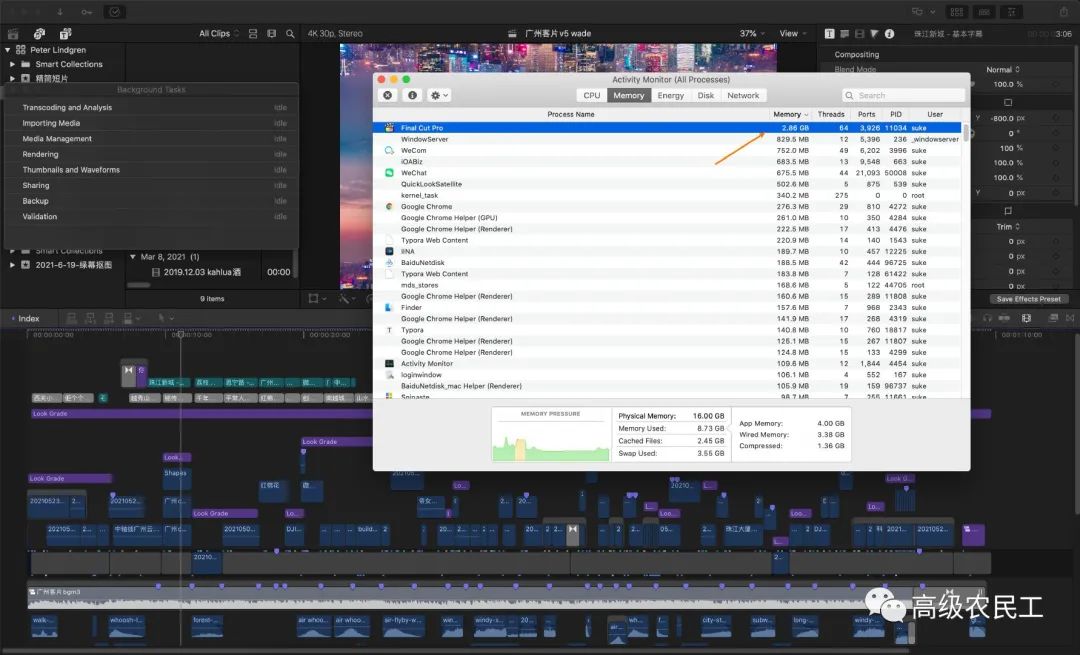Select the Rendering row in Background Tasks
This screenshot has height=655, width=1080.
152,154
